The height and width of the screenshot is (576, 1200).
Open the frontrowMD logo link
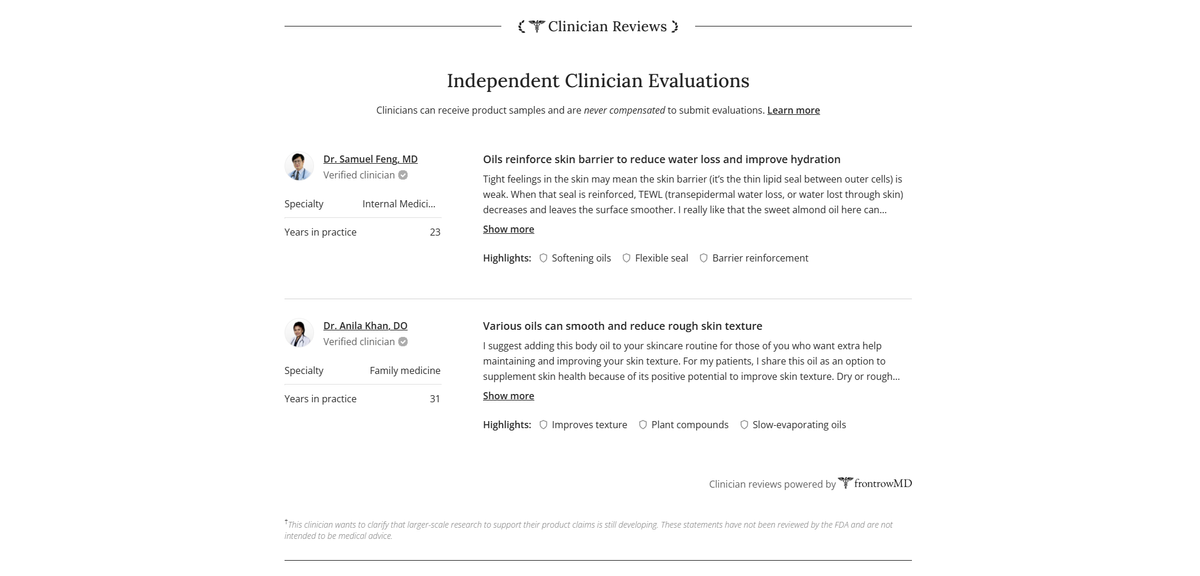tap(875, 483)
